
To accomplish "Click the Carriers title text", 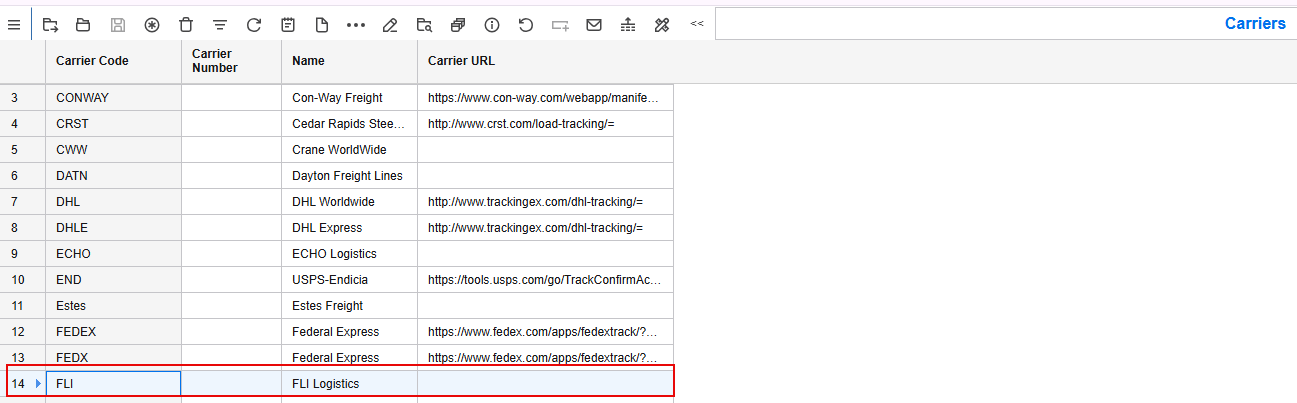I will point(1255,24).
